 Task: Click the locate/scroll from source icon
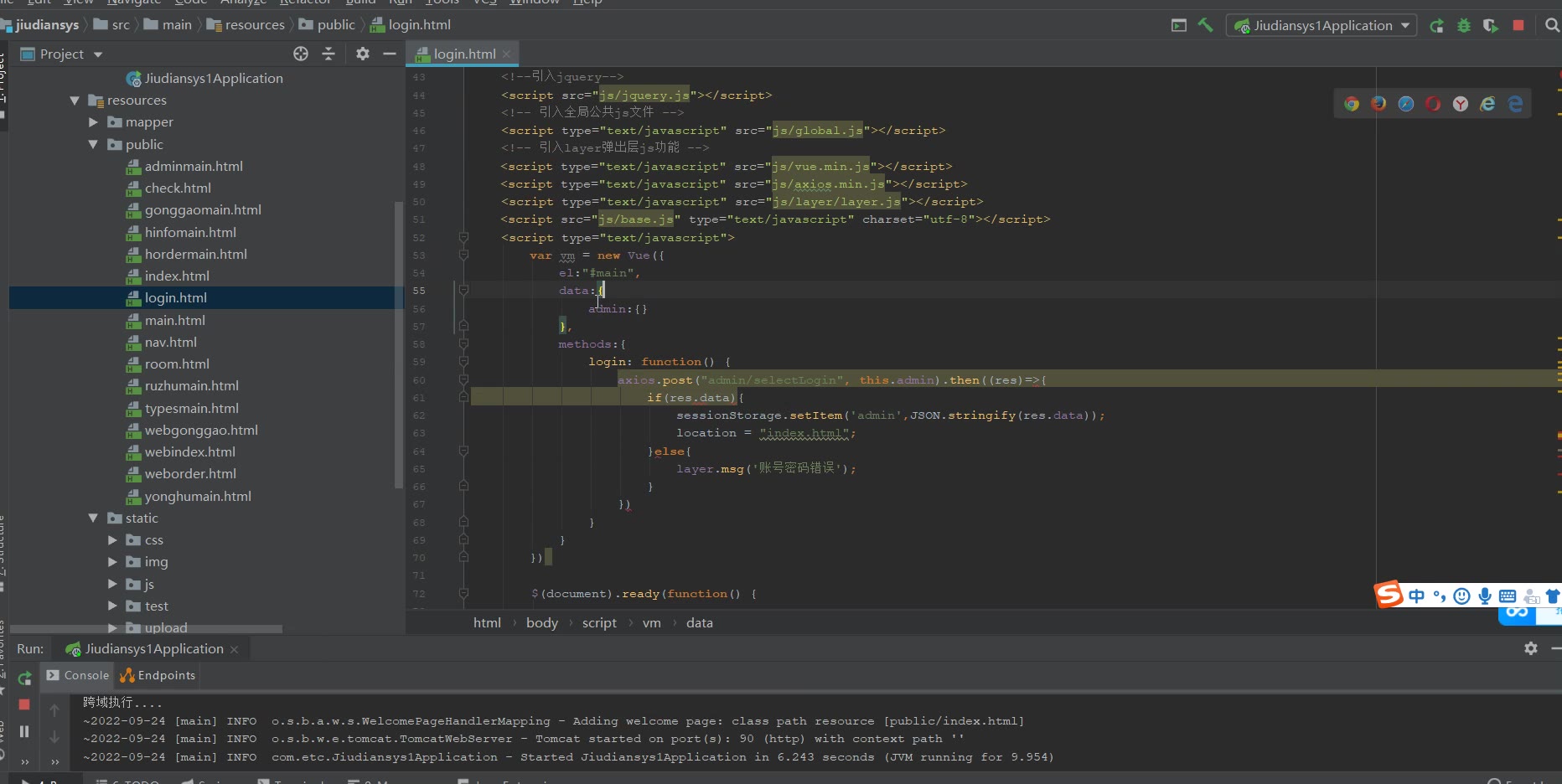pyautogui.click(x=301, y=54)
